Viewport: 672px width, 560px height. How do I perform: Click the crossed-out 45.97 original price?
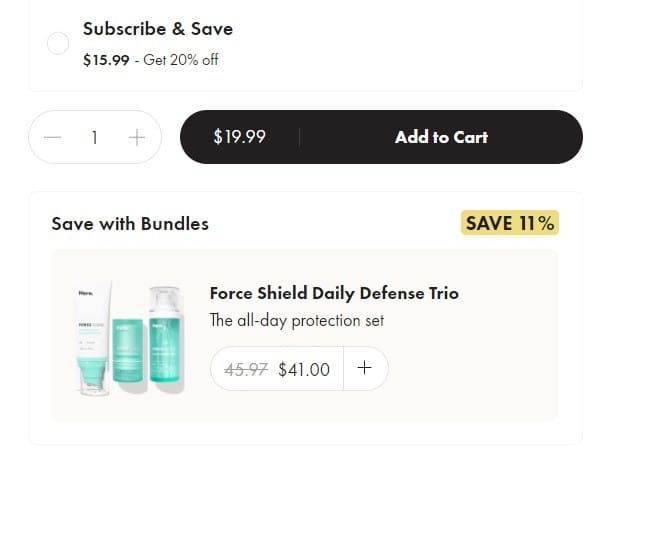(x=247, y=369)
